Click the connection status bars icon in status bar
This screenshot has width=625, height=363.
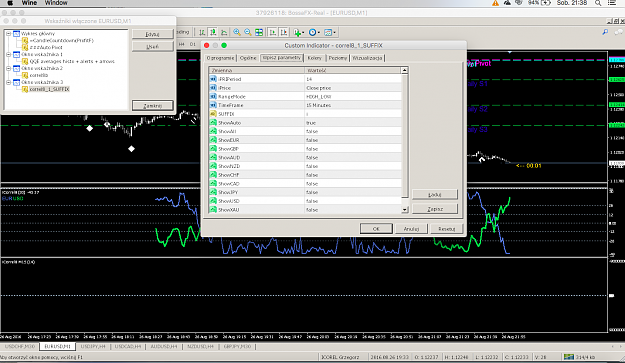tap(568, 357)
